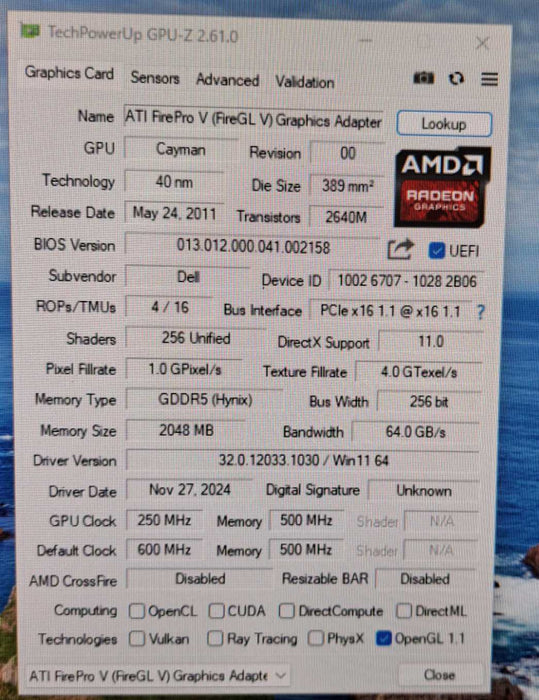
Task: Click the Shaders value 256 Unified
Action: tap(196, 338)
